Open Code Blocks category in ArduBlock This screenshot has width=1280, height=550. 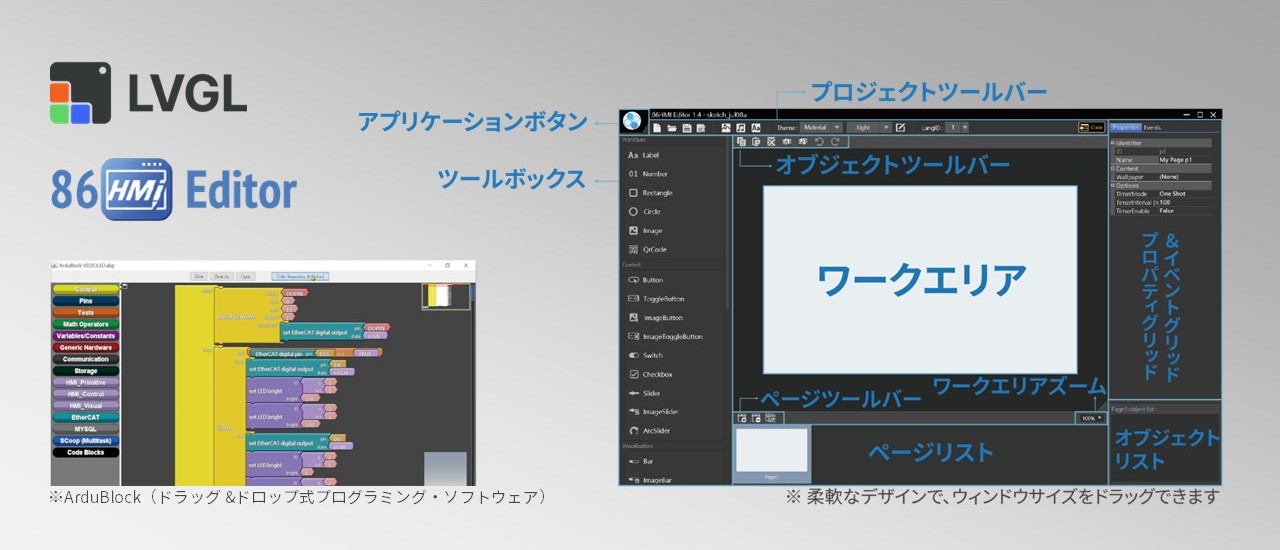(x=86, y=452)
